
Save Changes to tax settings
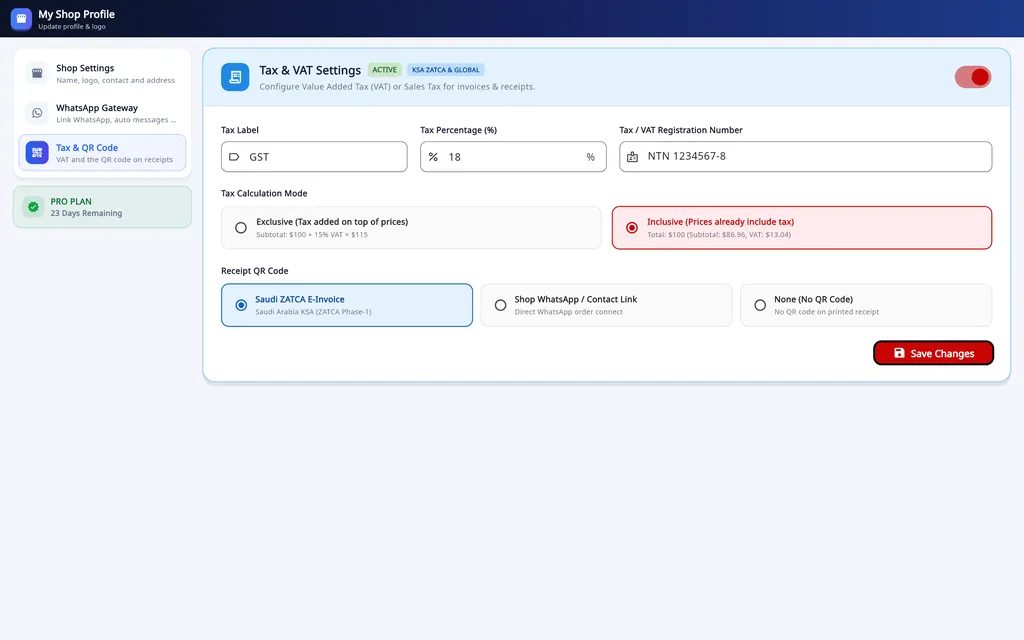coord(933,353)
